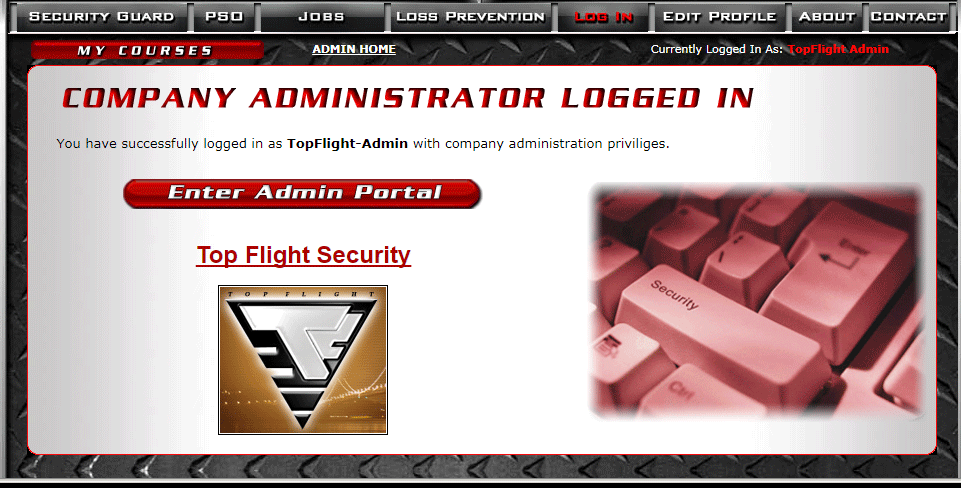The height and width of the screenshot is (488, 961).
Task: Open the Security Guard menu item
Action: 101,17
